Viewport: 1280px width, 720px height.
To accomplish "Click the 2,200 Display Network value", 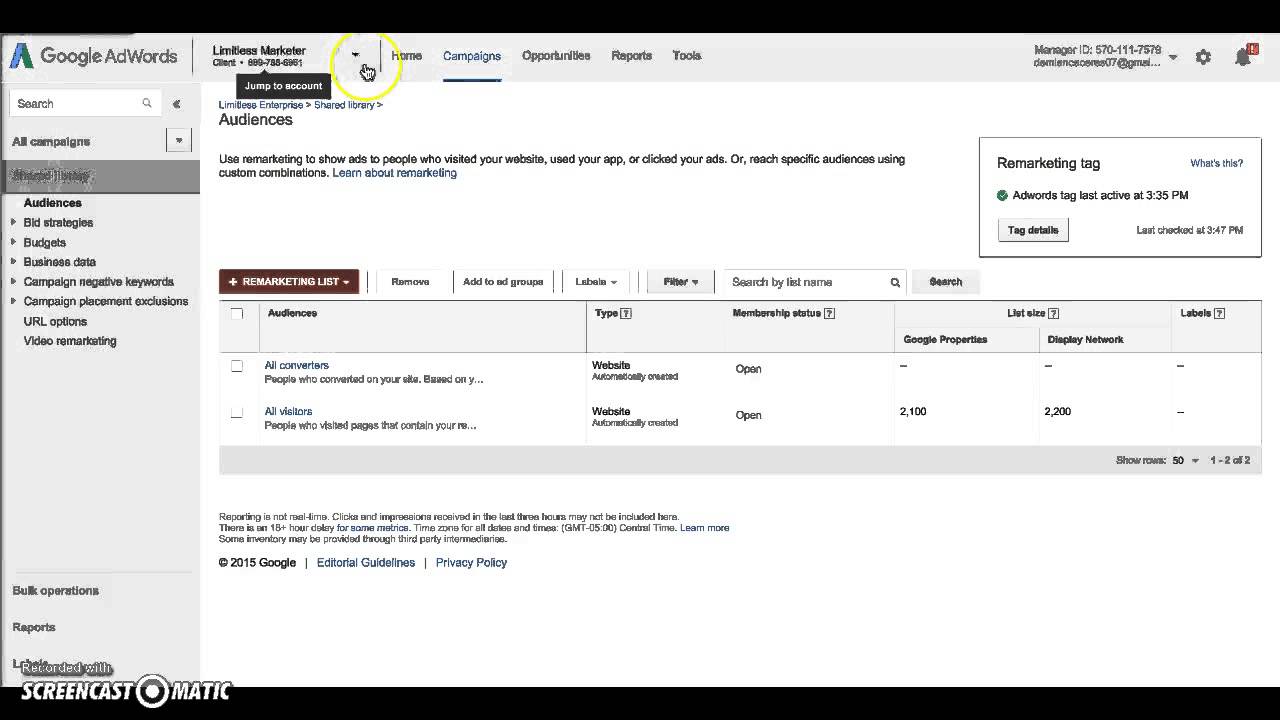I will click(1057, 411).
